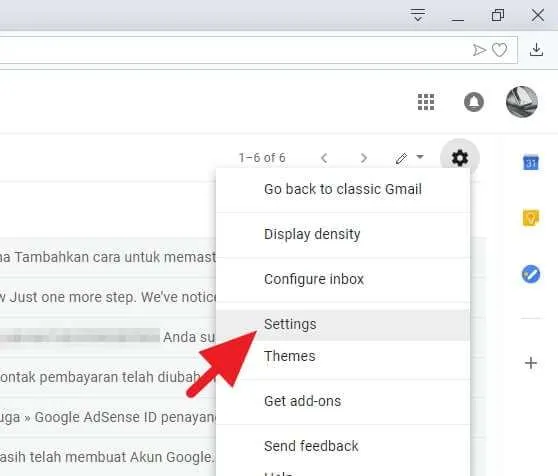The width and height of the screenshot is (558, 476).
Task: Click the browser download icon
Action: (x=536, y=49)
